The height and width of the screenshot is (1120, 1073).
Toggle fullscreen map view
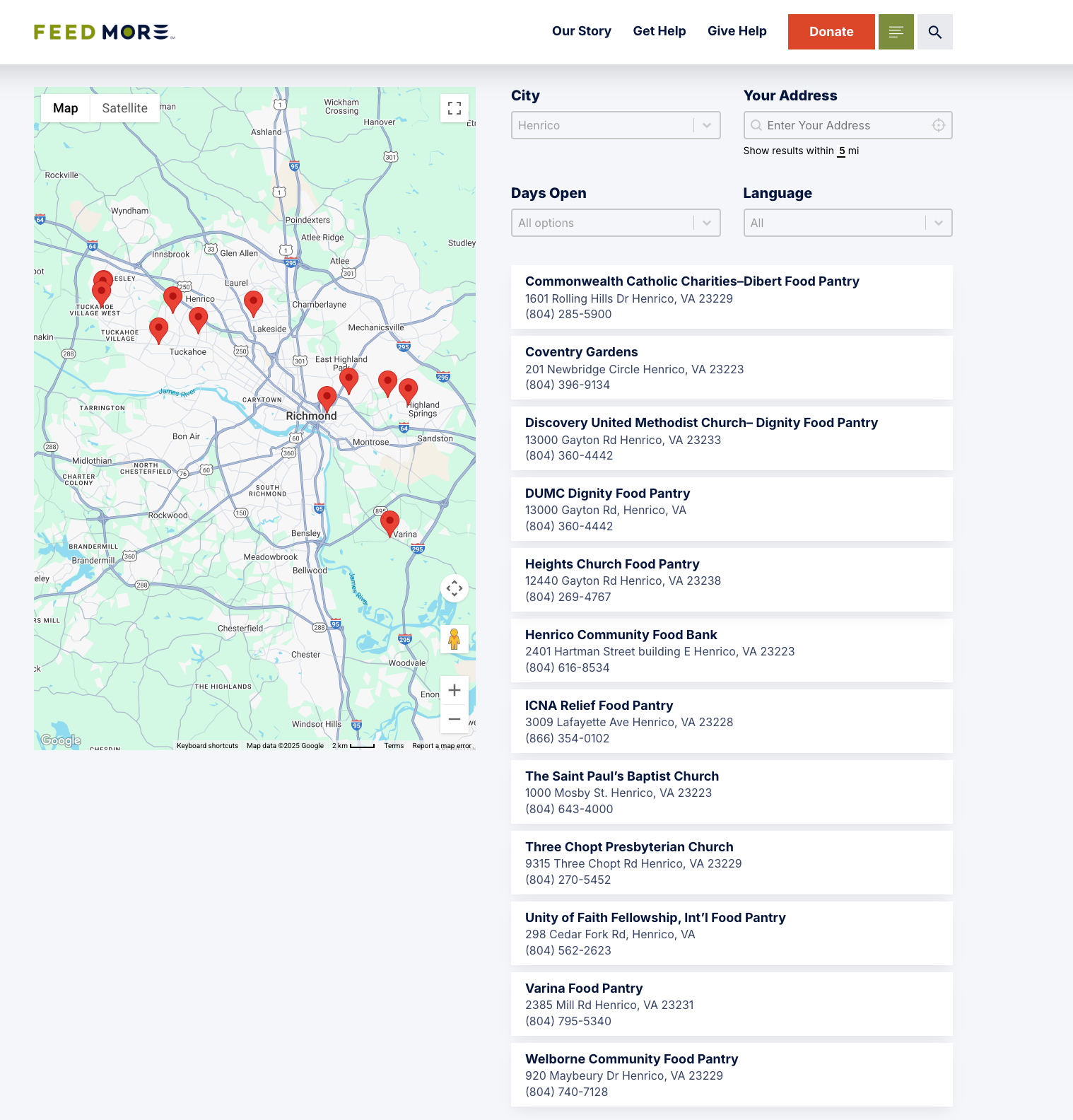coord(455,108)
